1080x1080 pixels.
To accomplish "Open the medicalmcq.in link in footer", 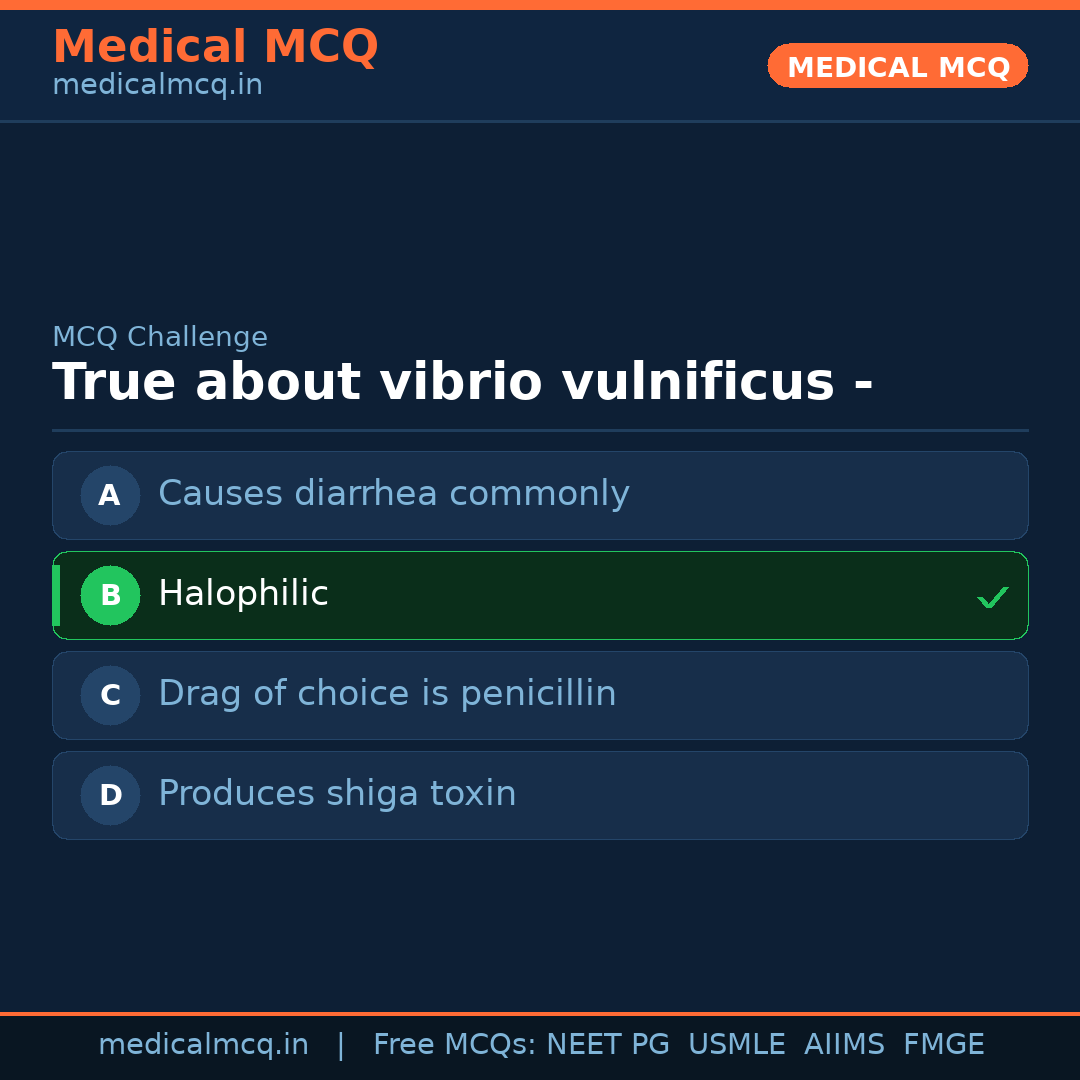I will point(203,1045).
